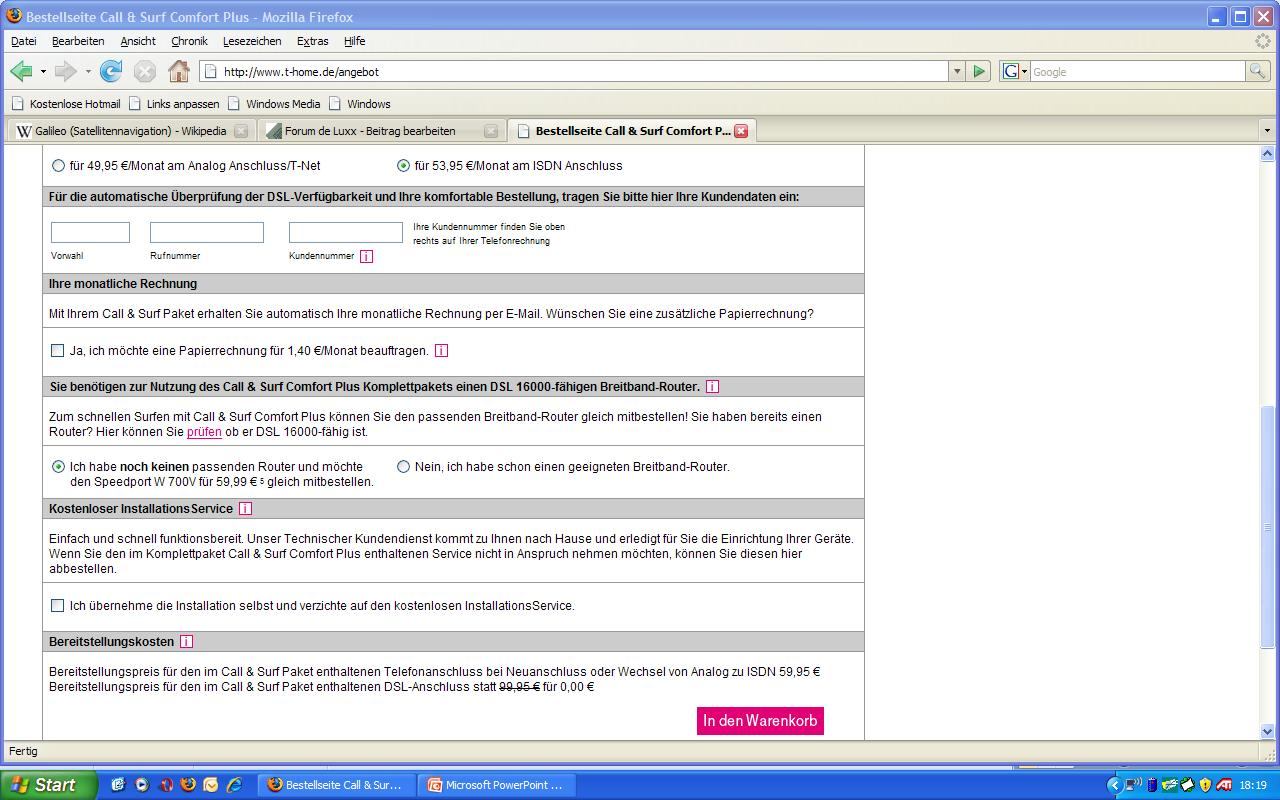Open the Chronik menu
Viewport: 1280px width, 800px height.
click(189, 41)
